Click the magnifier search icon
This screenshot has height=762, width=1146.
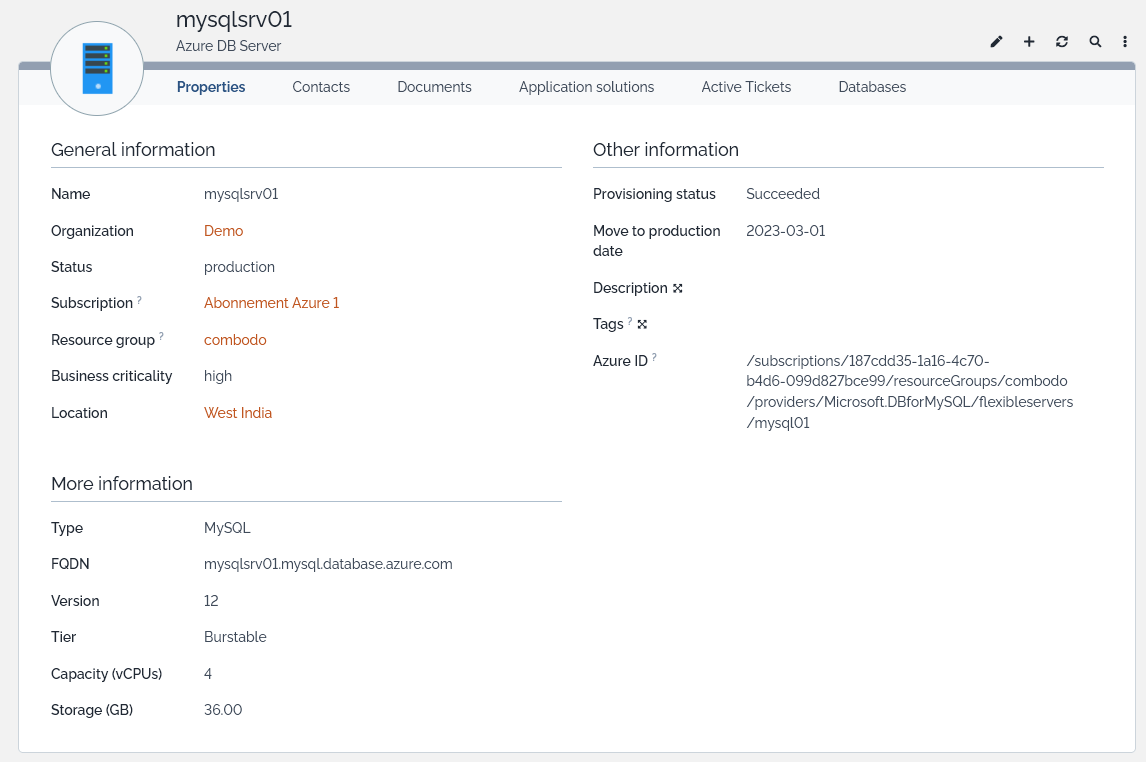pyautogui.click(x=1095, y=42)
